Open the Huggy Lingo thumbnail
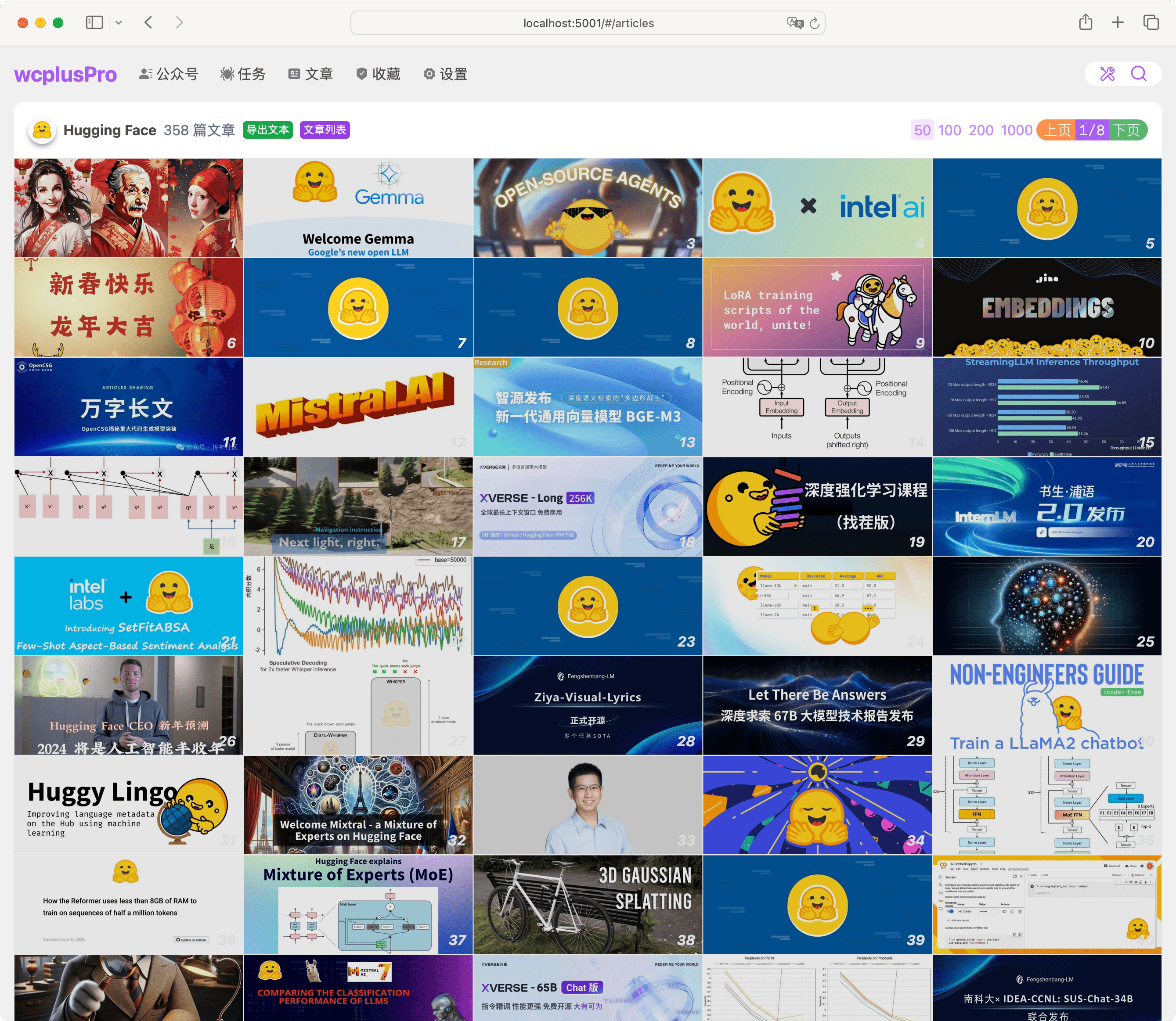 129,805
